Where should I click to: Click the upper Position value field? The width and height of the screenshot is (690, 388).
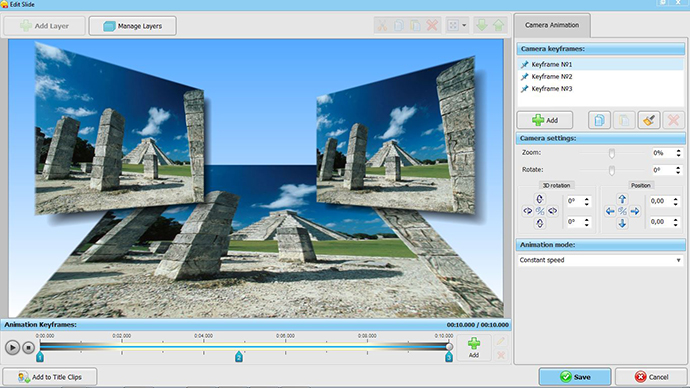pyautogui.click(x=661, y=201)
